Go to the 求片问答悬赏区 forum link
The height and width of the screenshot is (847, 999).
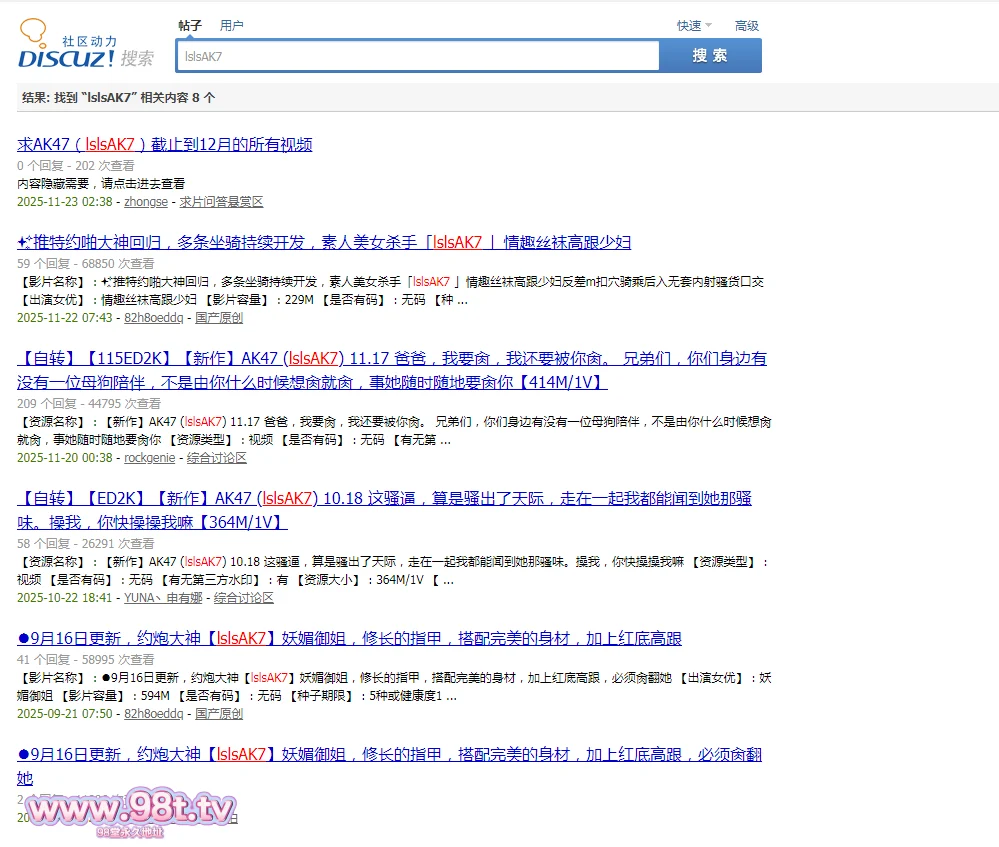pos(221,202)
